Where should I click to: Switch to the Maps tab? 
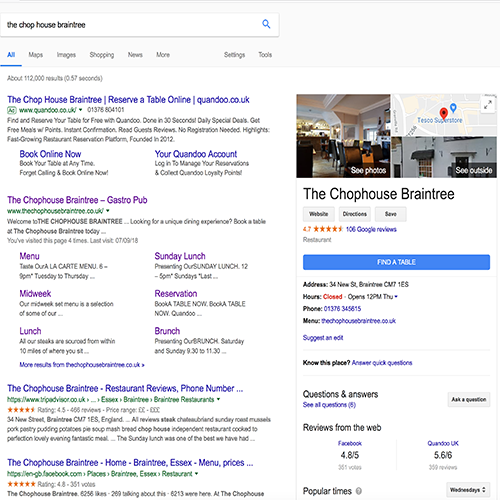click(x=36, y=55)
